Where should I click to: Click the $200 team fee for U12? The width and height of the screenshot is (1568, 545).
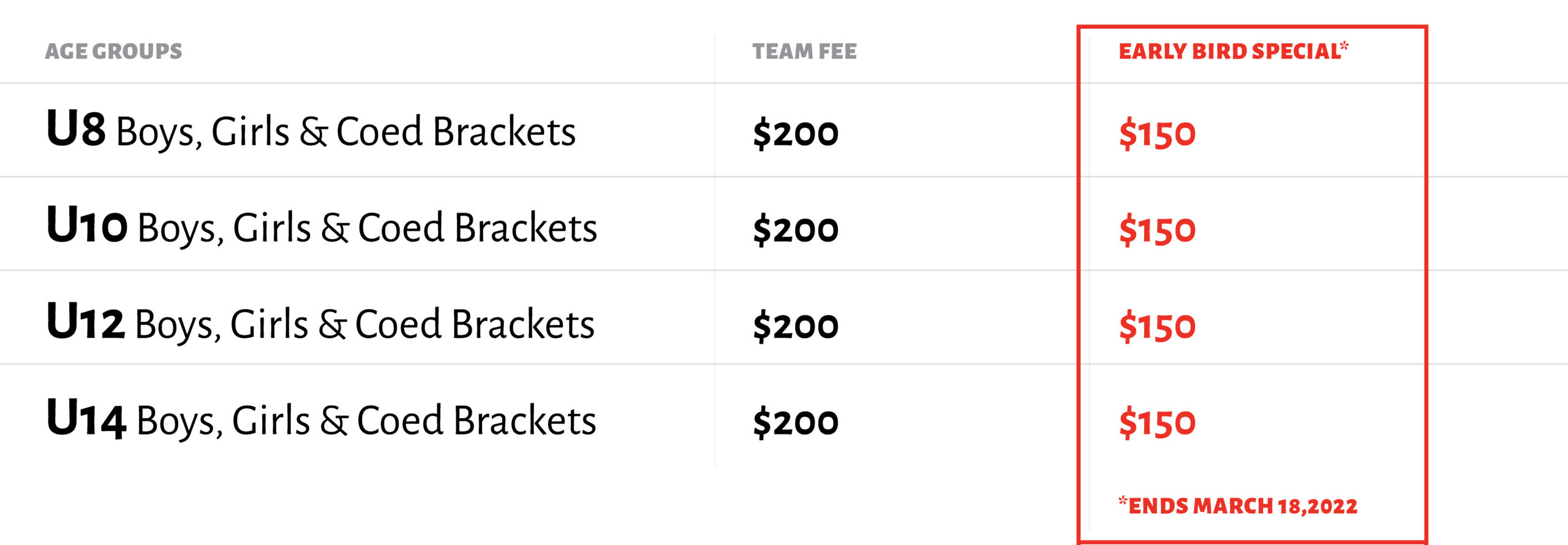pyautogui.click(x=796, y=326)
